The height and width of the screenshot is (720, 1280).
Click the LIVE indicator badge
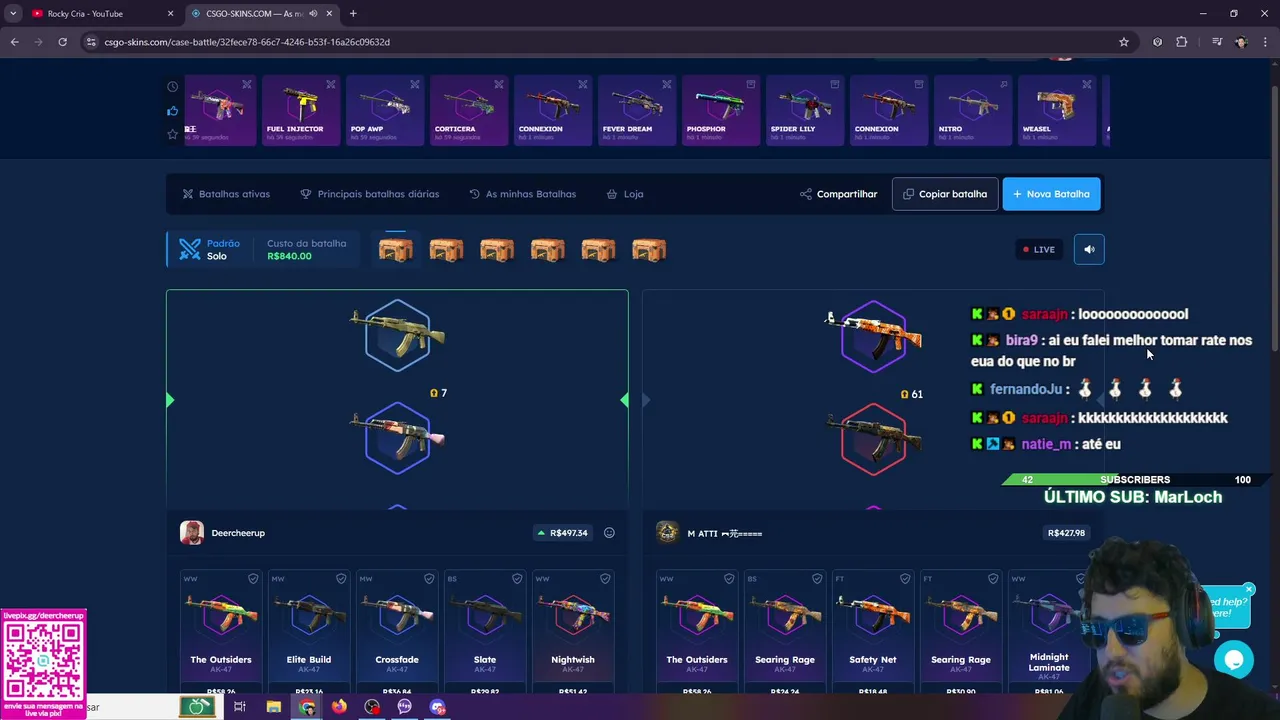[1038, 249]
